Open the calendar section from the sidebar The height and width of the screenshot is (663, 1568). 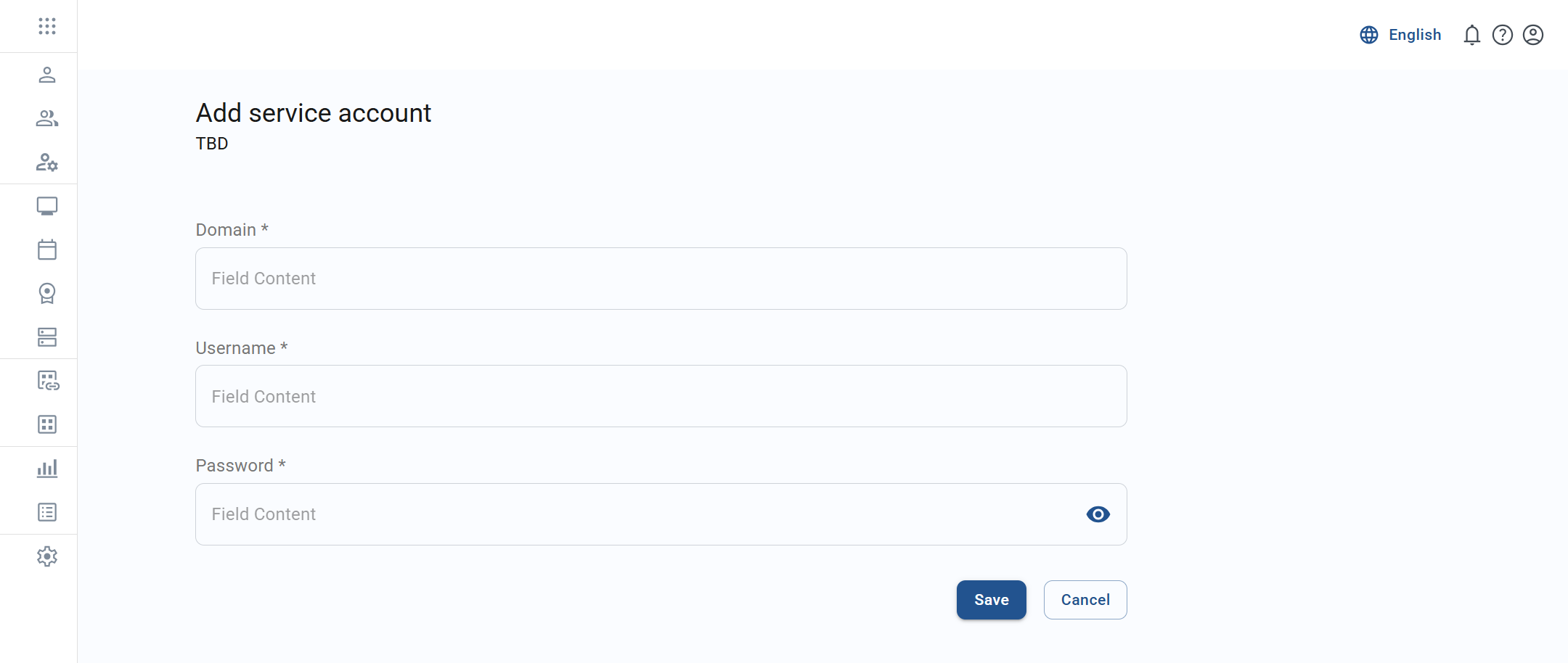[x=48, y=250]
